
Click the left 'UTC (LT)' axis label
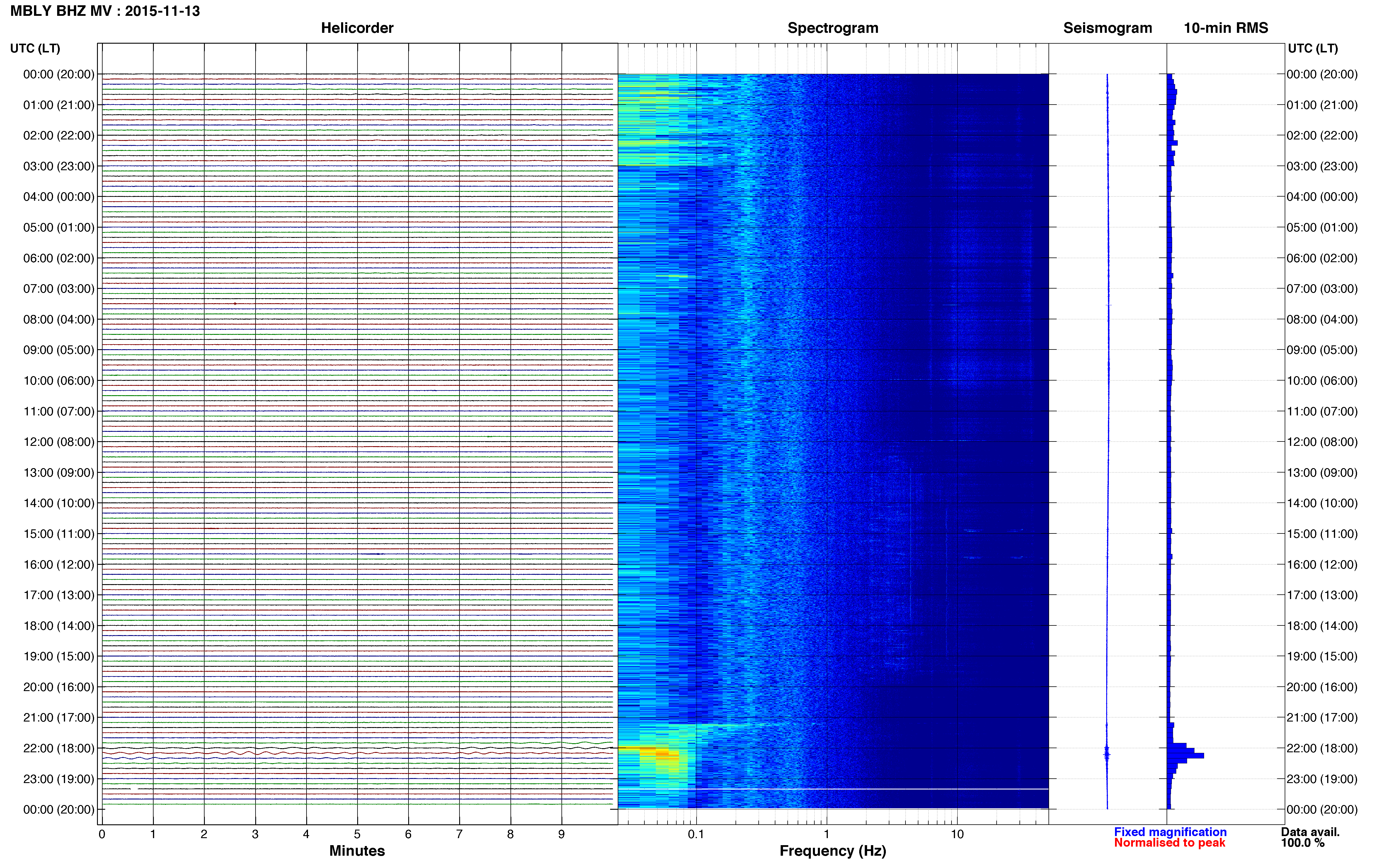(x=35, y=48)
